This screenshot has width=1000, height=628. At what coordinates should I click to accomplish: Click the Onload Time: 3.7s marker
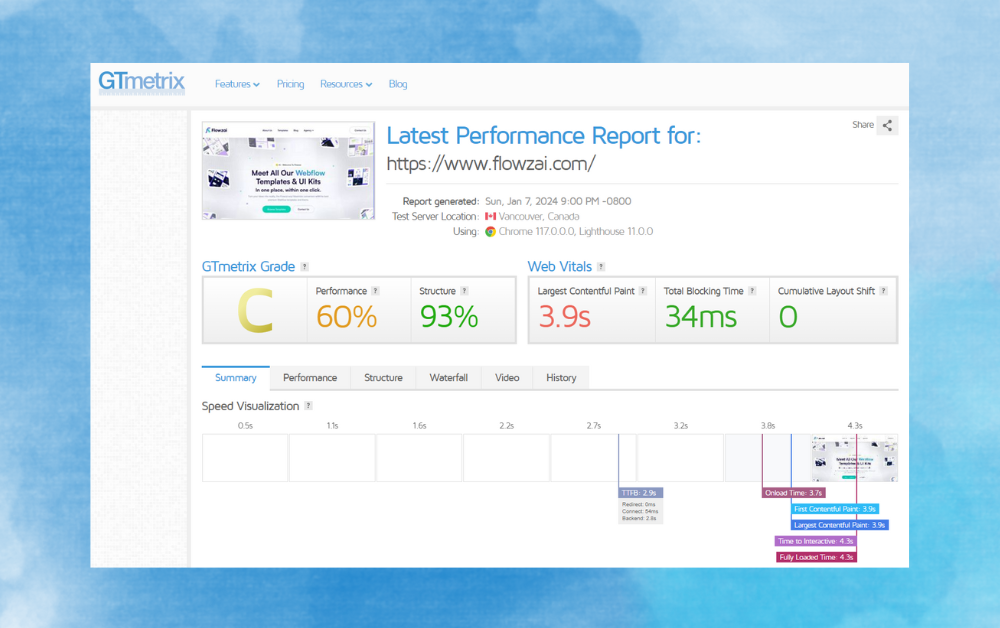[794, 493]
